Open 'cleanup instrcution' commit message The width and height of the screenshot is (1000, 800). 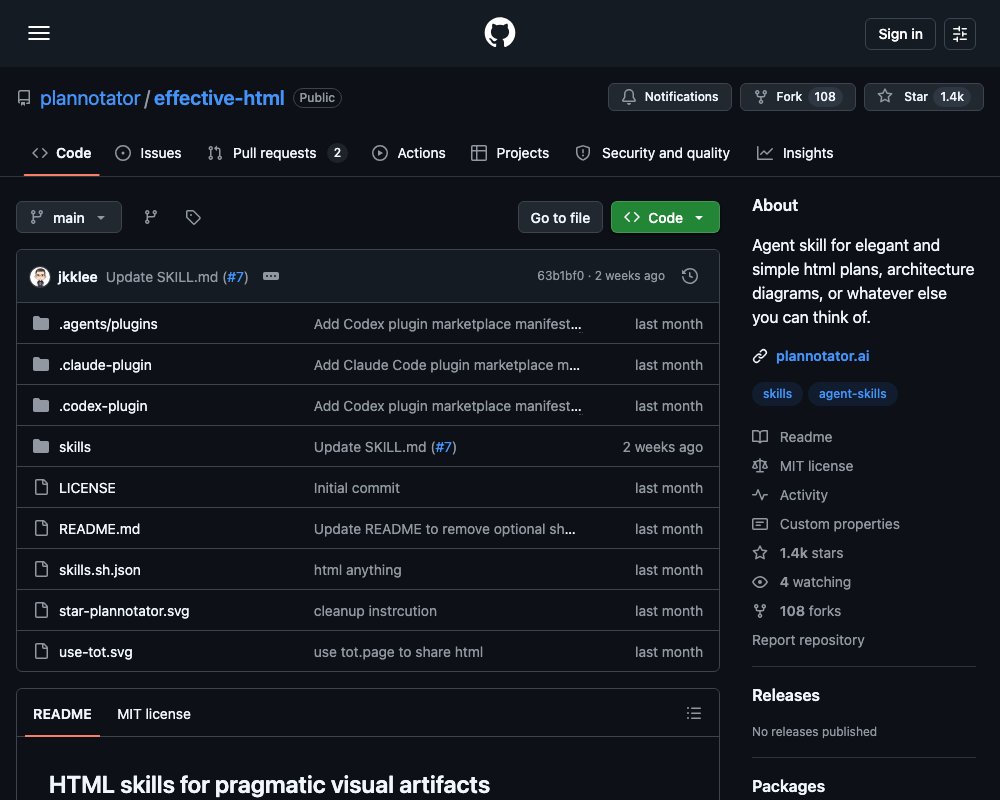coord(375,611)
